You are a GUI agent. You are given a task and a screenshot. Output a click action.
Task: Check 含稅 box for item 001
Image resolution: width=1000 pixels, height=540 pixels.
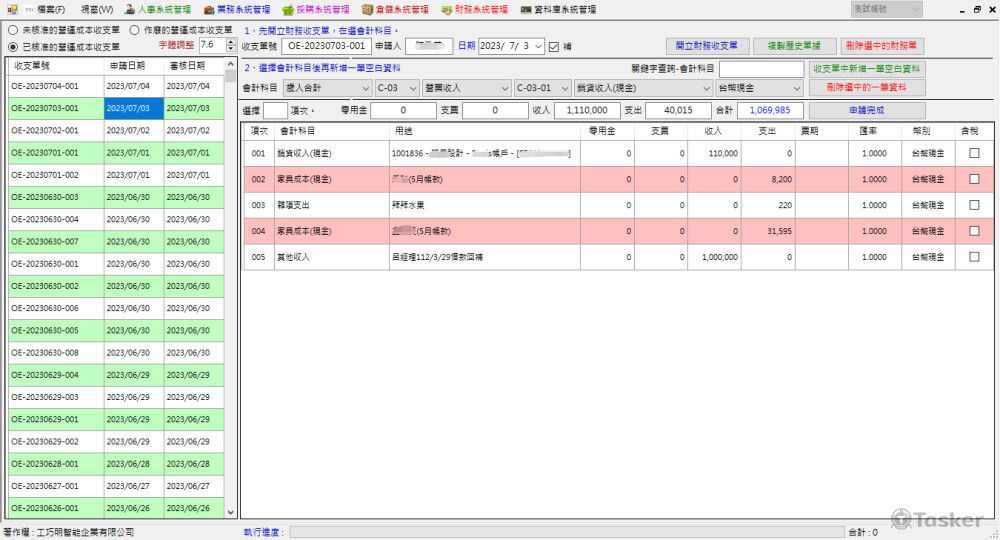pos(974,153)
